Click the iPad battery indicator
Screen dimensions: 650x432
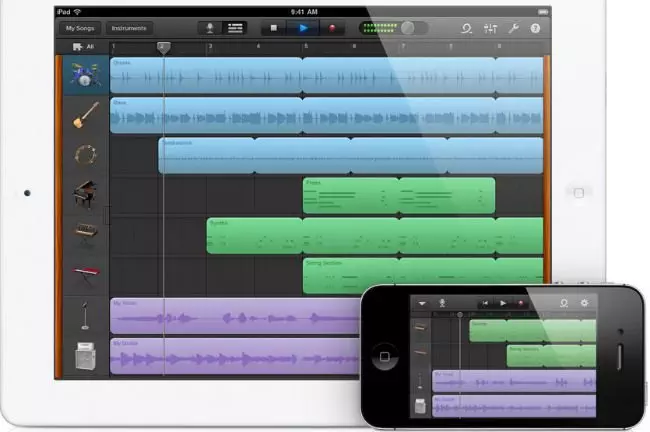[x=542, y=12]
